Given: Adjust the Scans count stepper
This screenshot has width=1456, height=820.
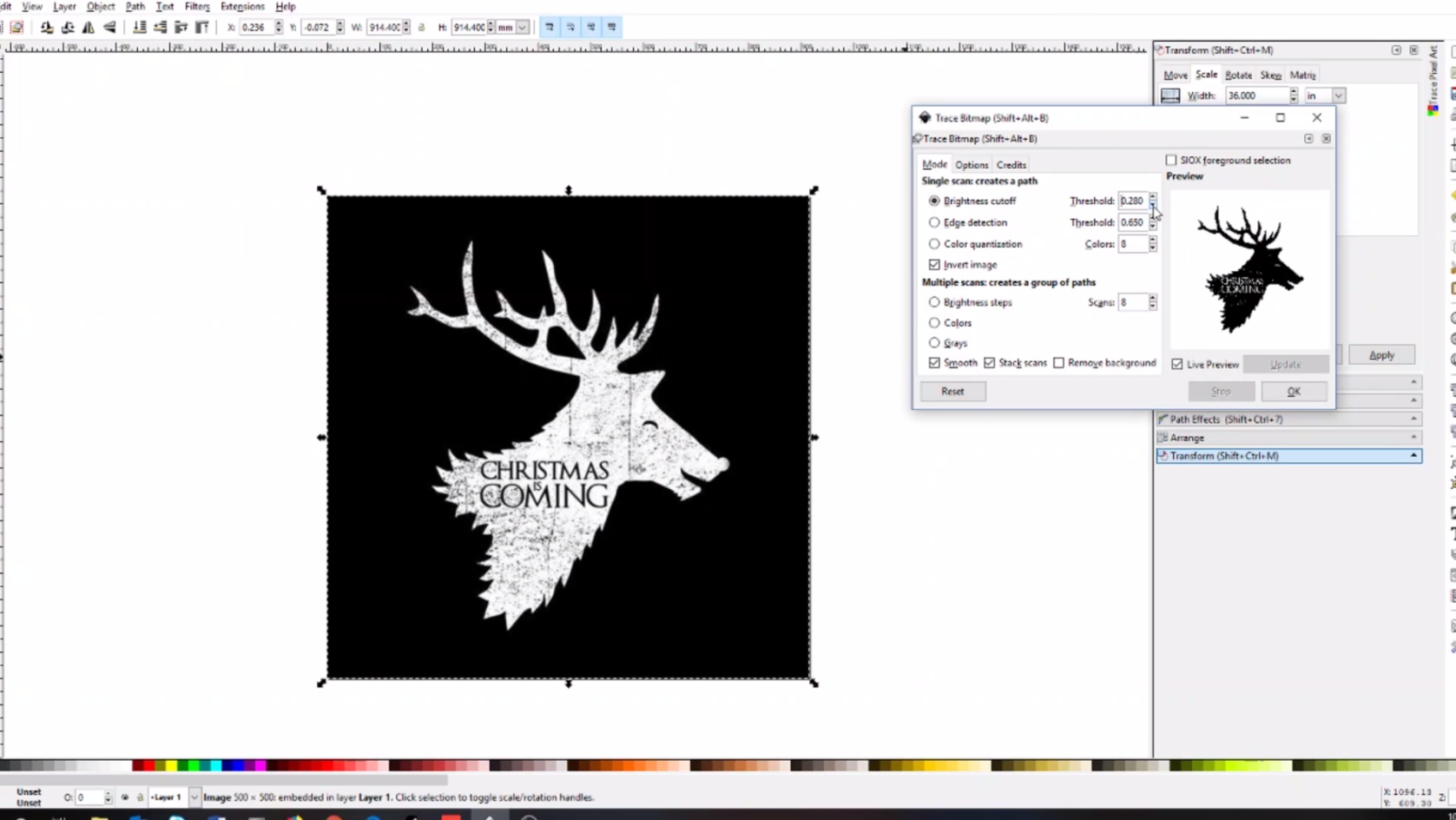Looking at the screenshot, I should tap(1152, 302).
